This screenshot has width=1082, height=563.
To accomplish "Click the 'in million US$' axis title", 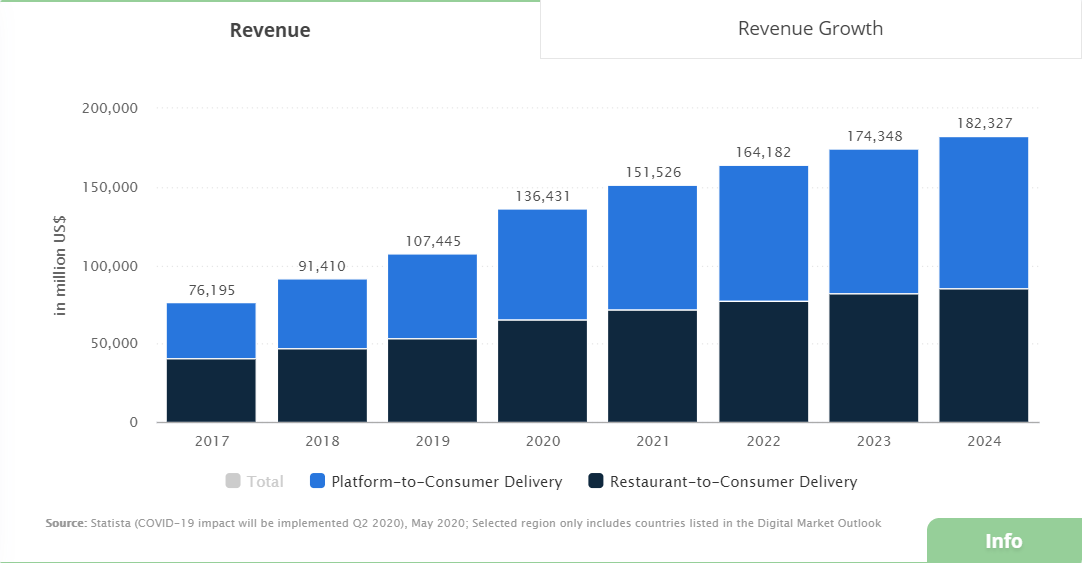I will click(x=60, y=266).
